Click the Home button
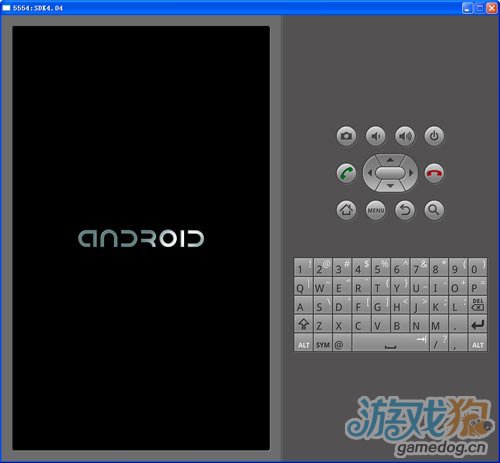This screenshot has width=500, height=463. (346, 210)
